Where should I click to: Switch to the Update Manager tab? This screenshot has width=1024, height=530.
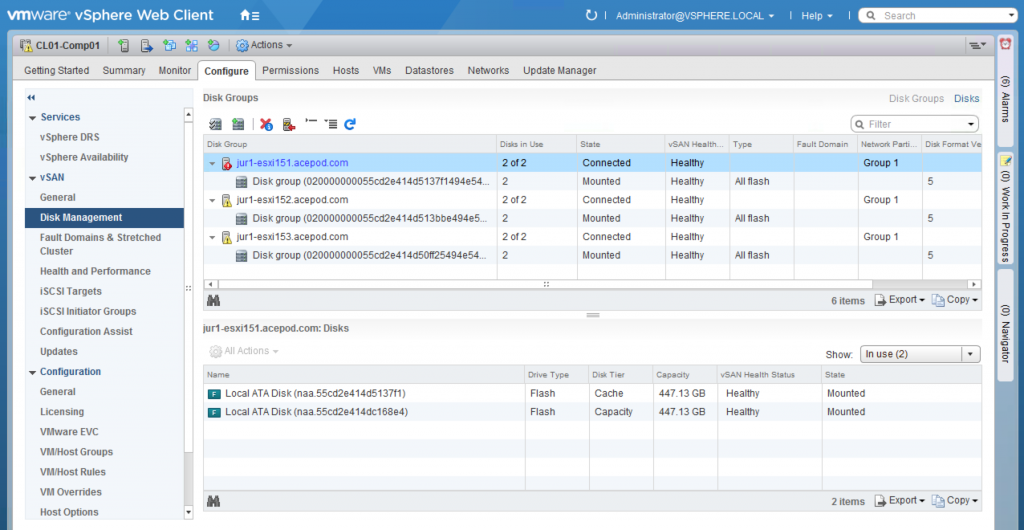pyautogui.click(x=560, y=70)
